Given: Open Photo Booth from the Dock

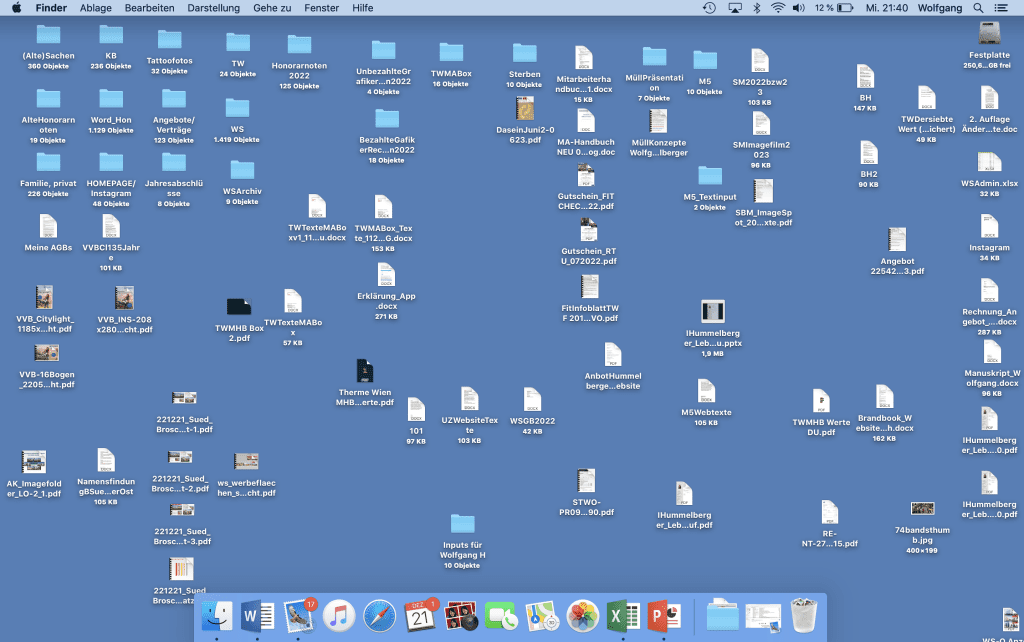Looking at the screenshot, I should tap(461, 615).
